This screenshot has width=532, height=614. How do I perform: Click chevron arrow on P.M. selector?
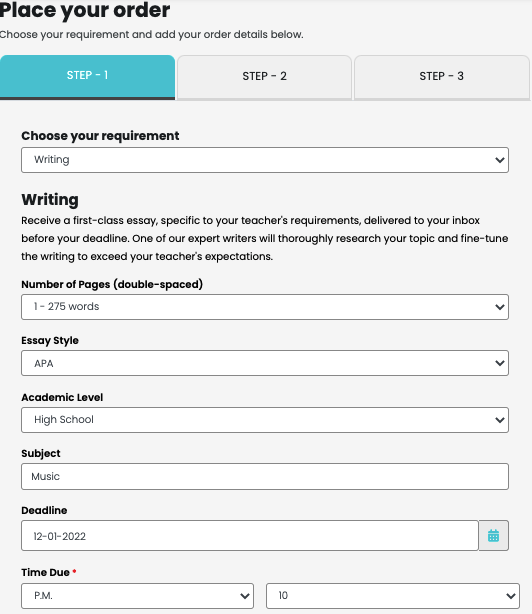pos(245,596)
